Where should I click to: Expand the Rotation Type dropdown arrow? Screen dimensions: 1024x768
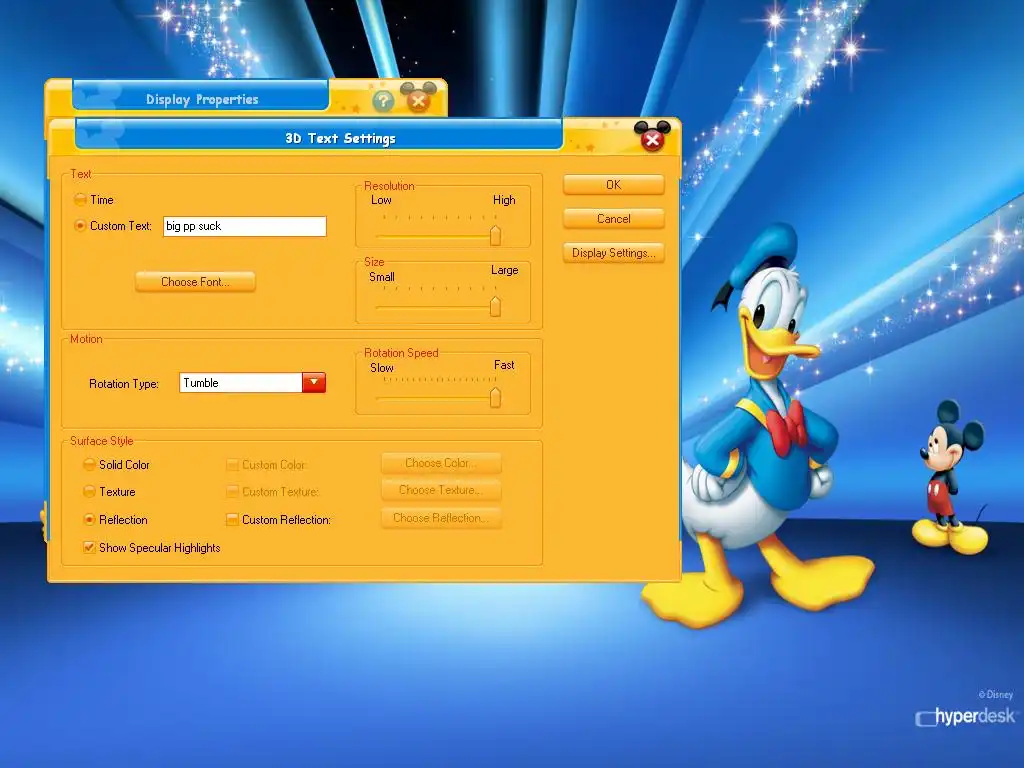tap(313, 383)
